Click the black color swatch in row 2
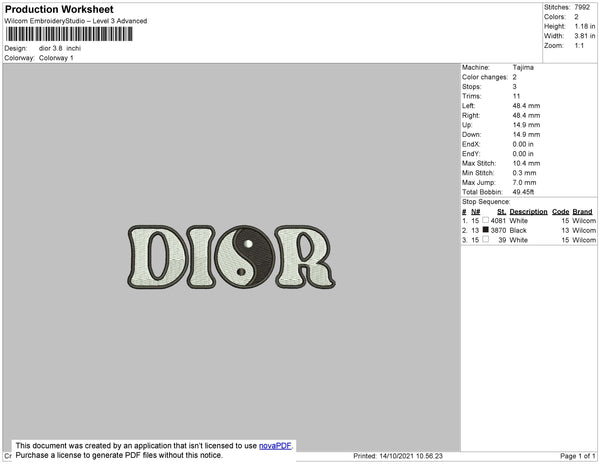 (x=486, y=230)
